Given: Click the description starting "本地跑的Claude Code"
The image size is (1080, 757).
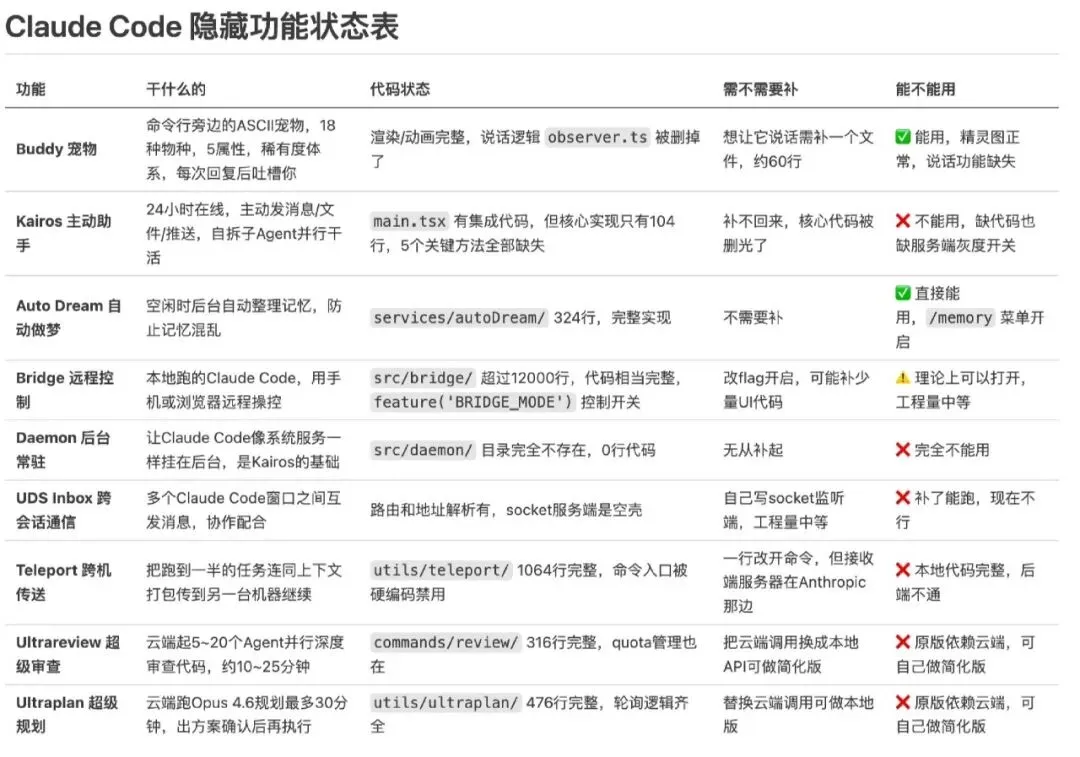Looking at the screenshot, I should 243,390.
